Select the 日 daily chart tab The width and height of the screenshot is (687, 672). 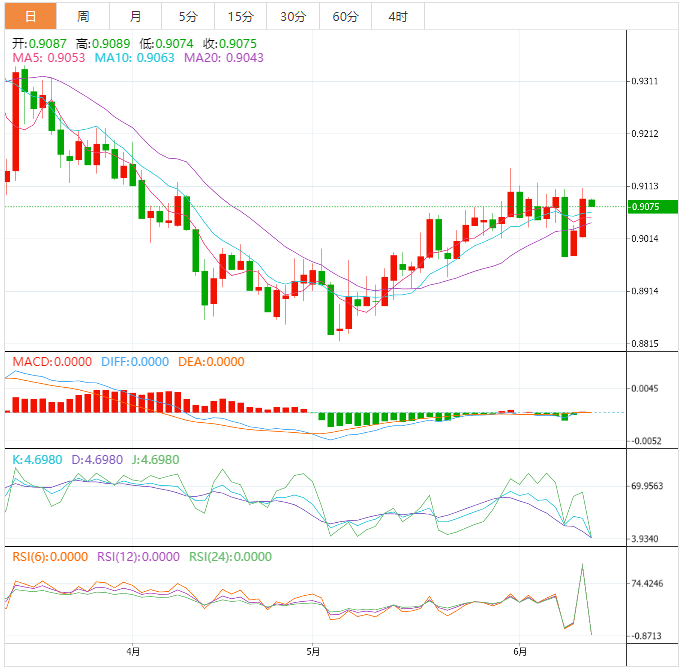coord(30,16)
